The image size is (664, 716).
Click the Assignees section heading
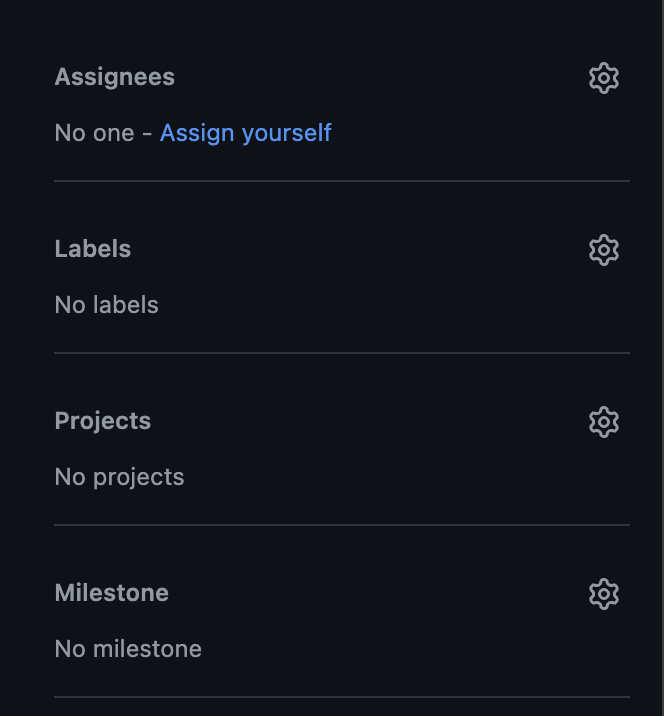[x=114, y=77]
